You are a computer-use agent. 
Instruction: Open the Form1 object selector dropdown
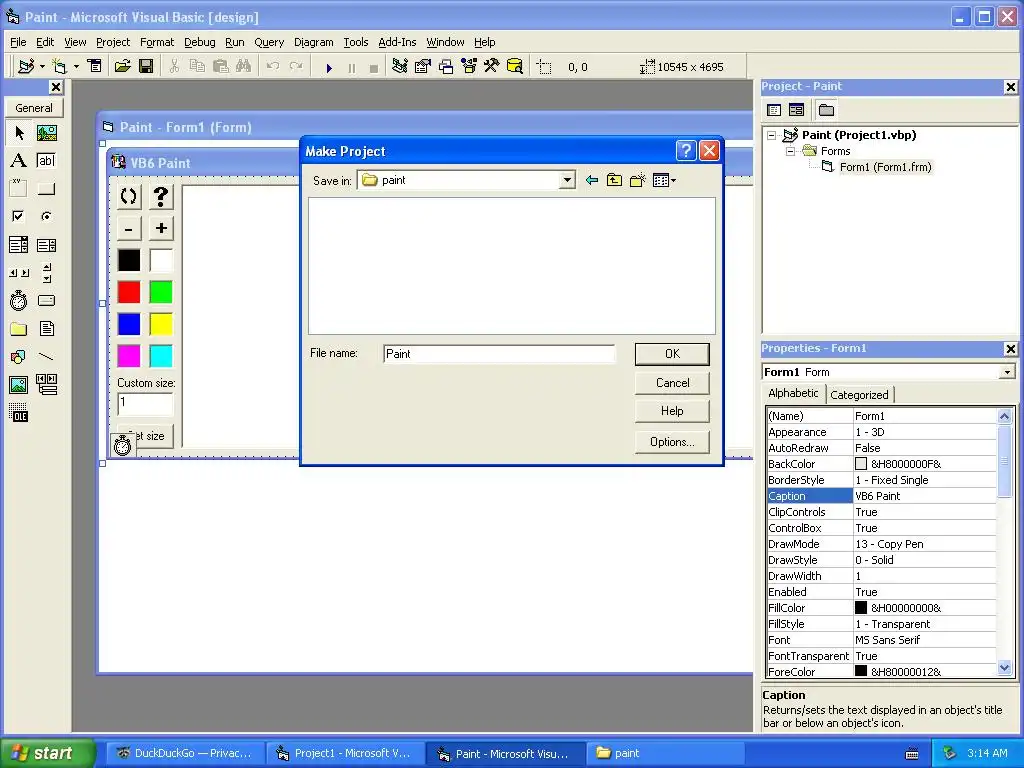[x=1007, y=372]
